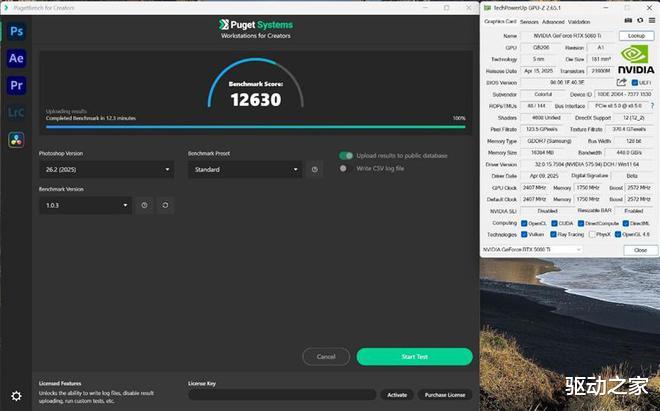Toggle the Ray Tracing checkbox

pos(554,234)
